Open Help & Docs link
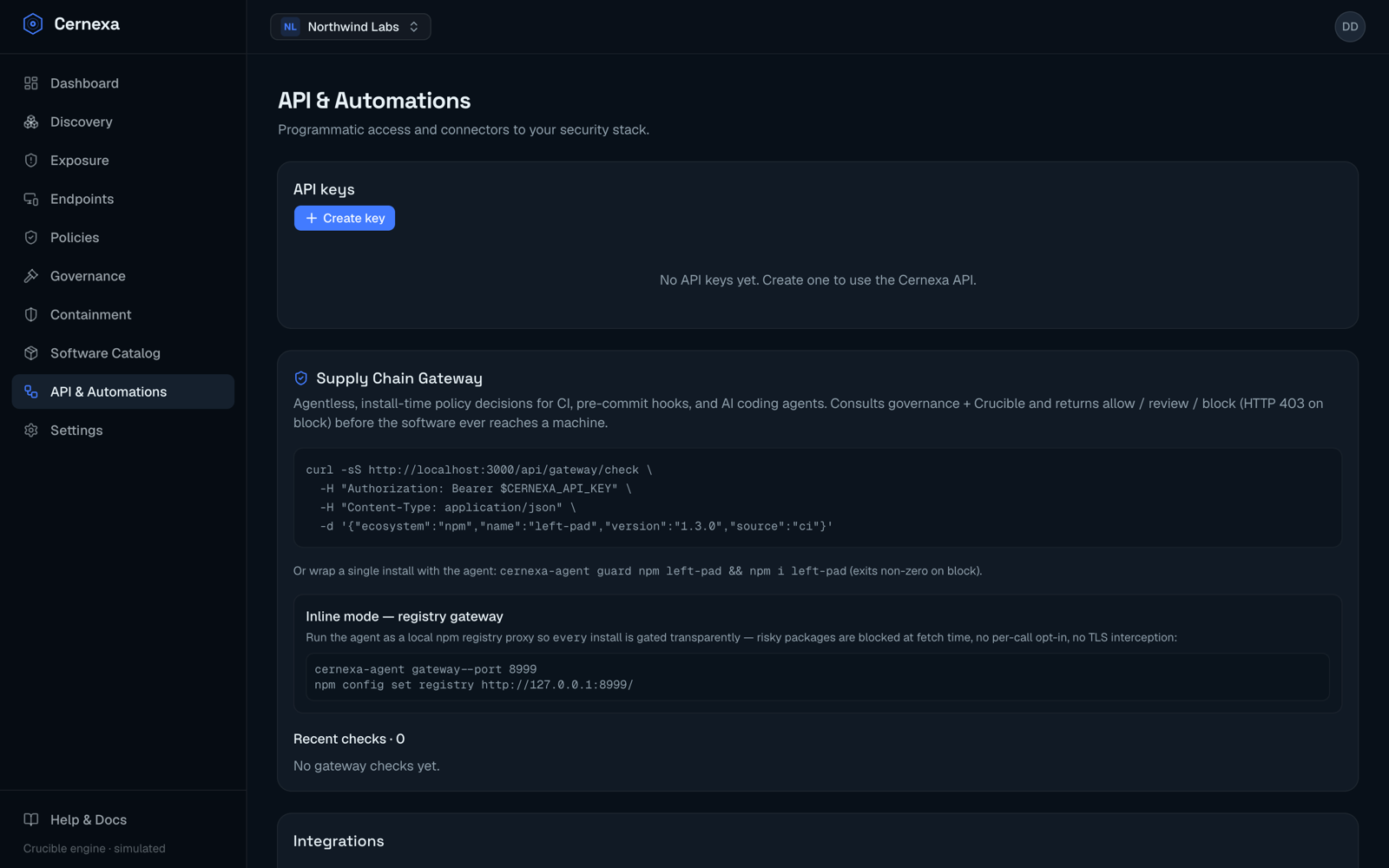The image size is (1389, 868). click(x=123, y=819)
